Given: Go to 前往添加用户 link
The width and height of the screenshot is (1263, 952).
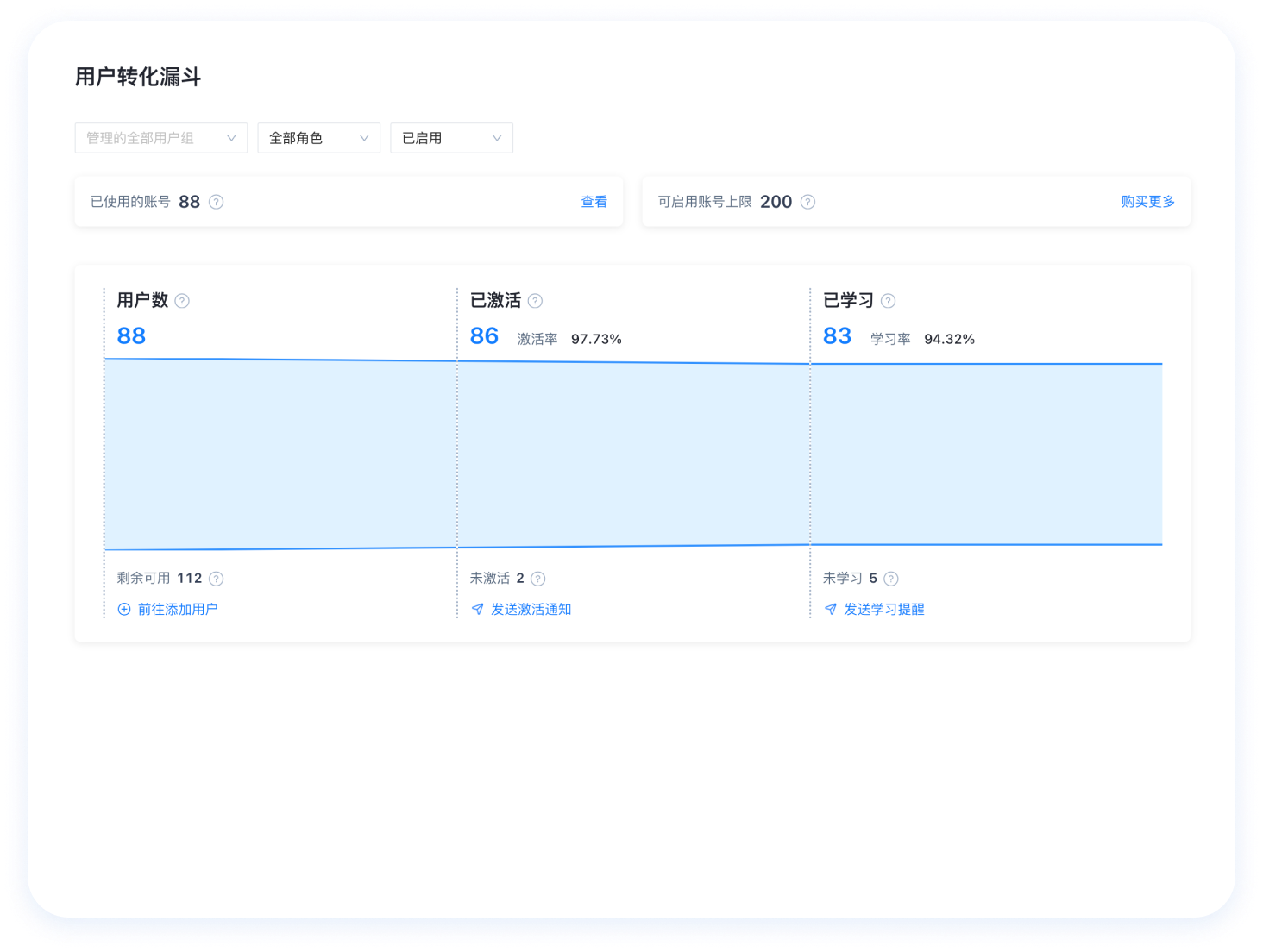Looking at the screenshot, I should (x=178, y=609).
